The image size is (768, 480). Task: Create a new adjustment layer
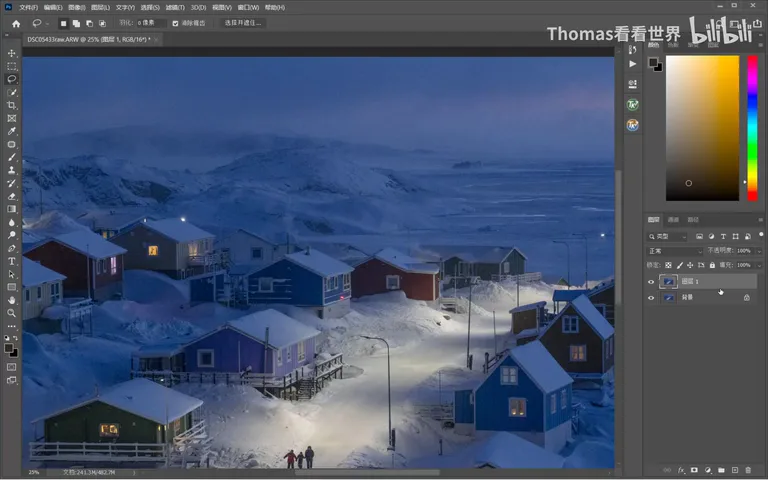point(708,470)
